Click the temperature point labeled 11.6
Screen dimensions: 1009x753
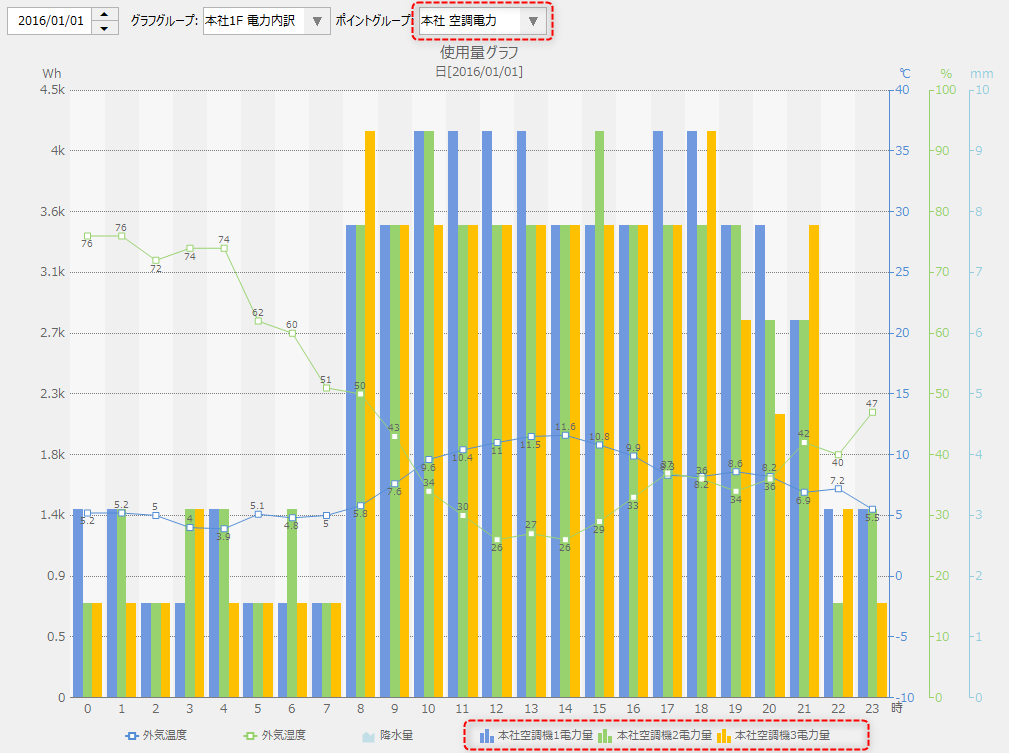point(565,436)
